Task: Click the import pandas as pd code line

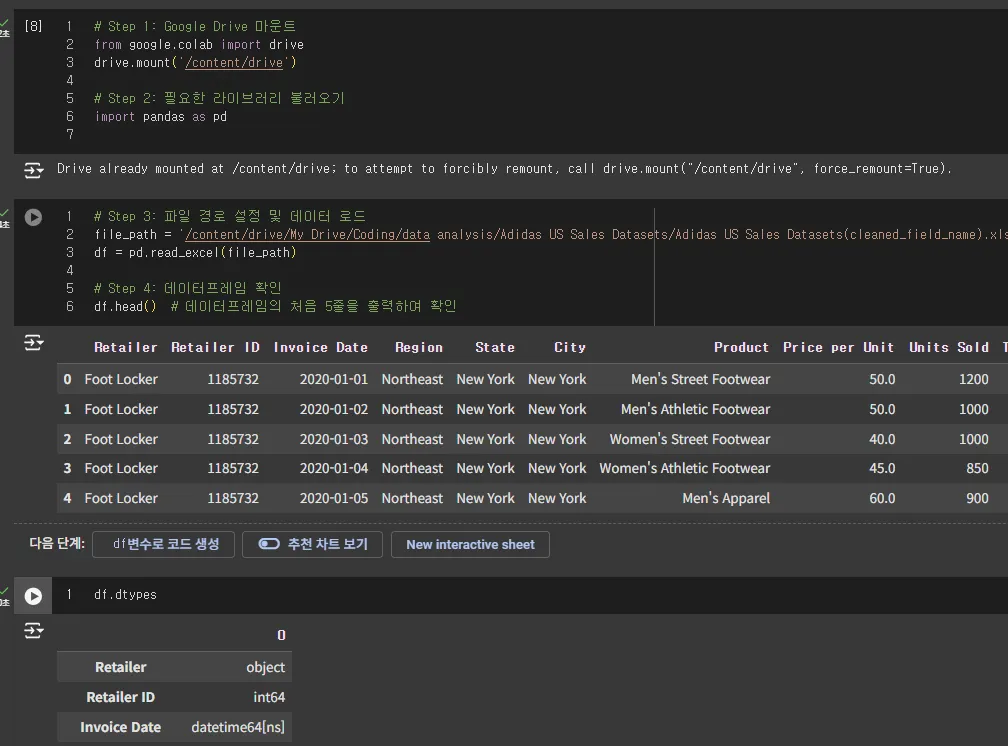Action: (160, 117)
